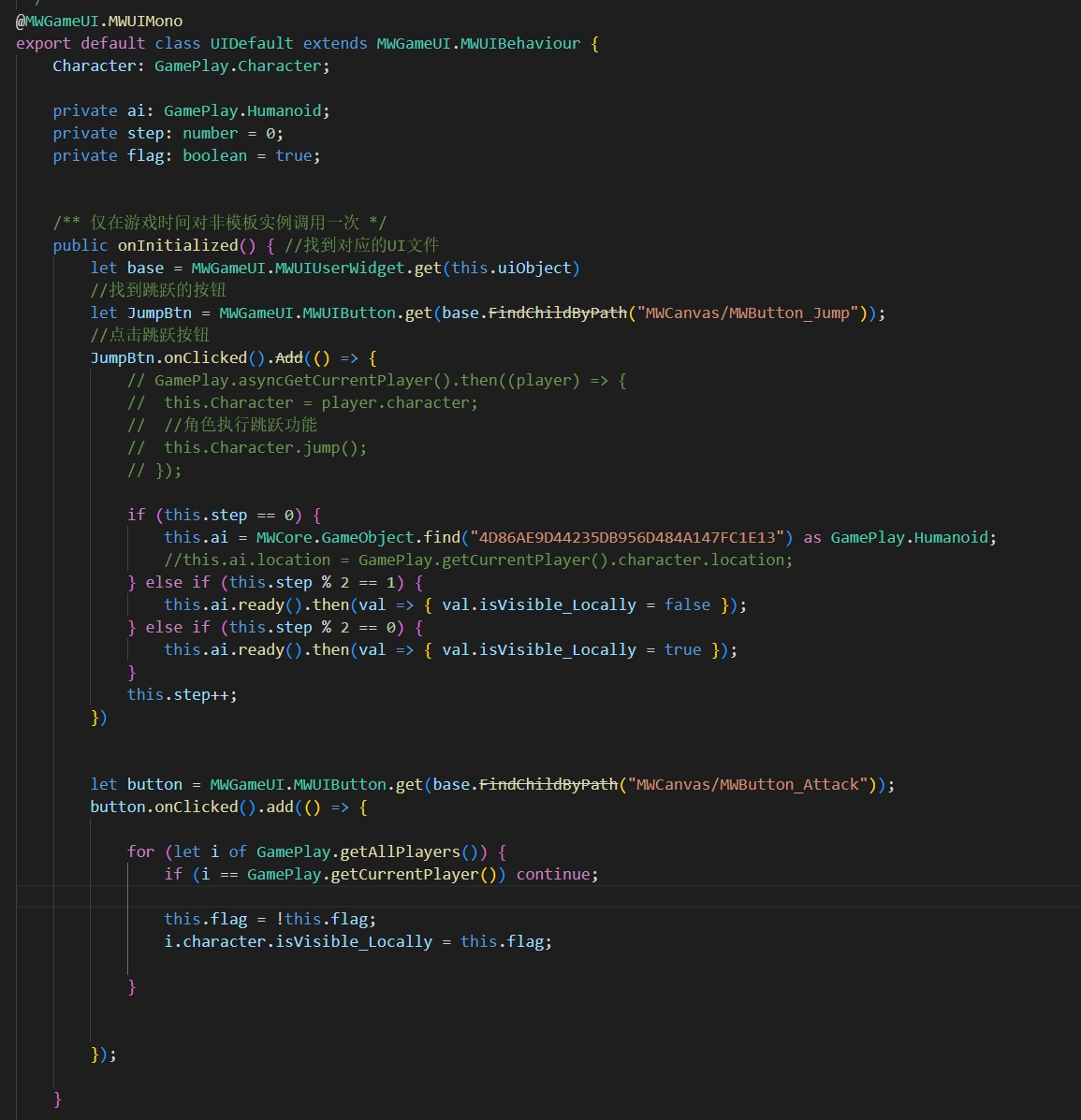Click the private flag: boolean = true line
Screen dimensions: 1081x1120
click(186, 155)
